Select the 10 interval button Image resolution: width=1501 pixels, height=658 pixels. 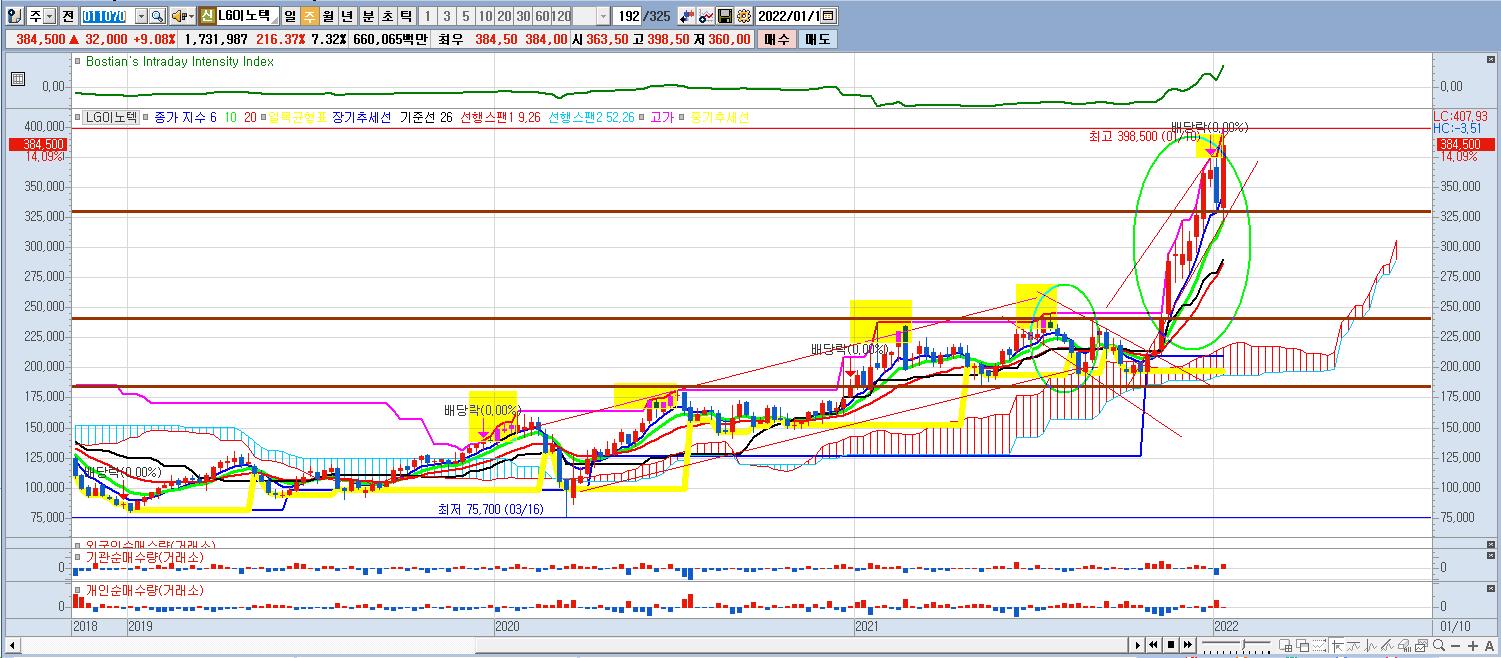pyautogui.click(x=485, y=16)
